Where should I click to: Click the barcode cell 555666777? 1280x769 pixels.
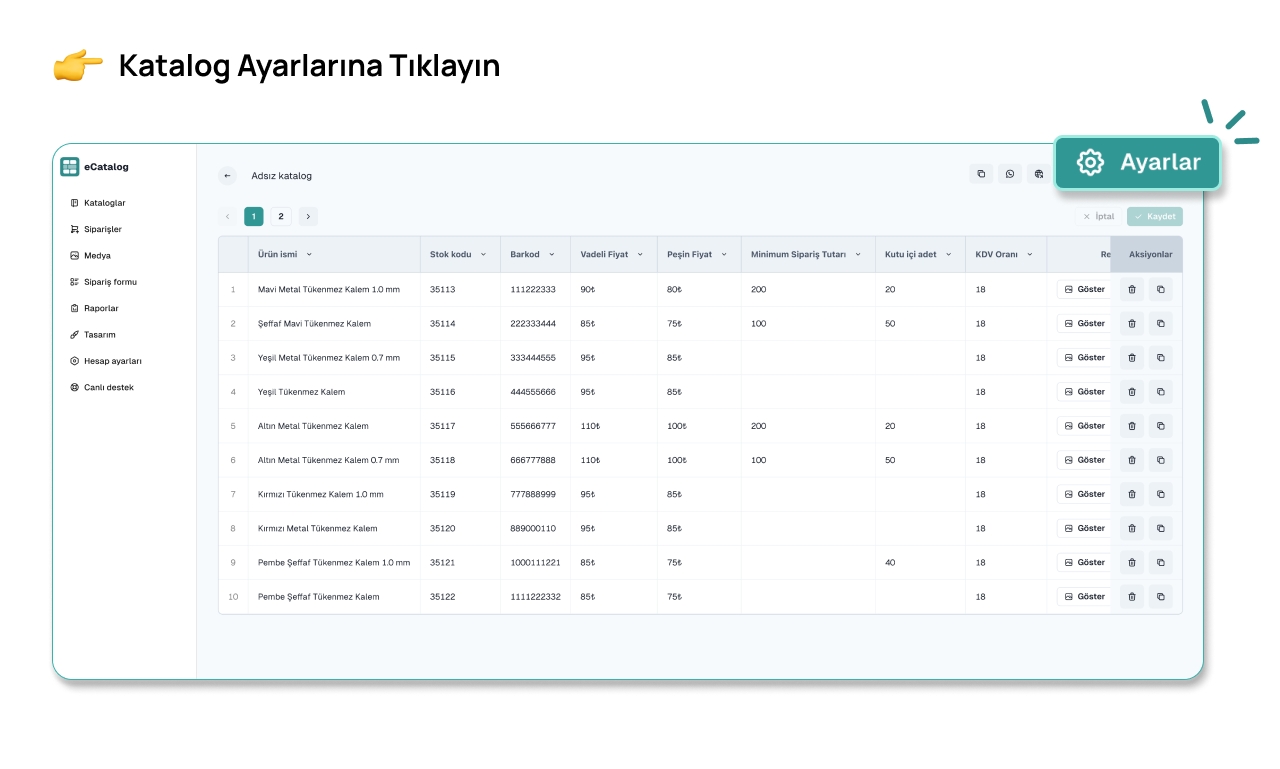533,426
